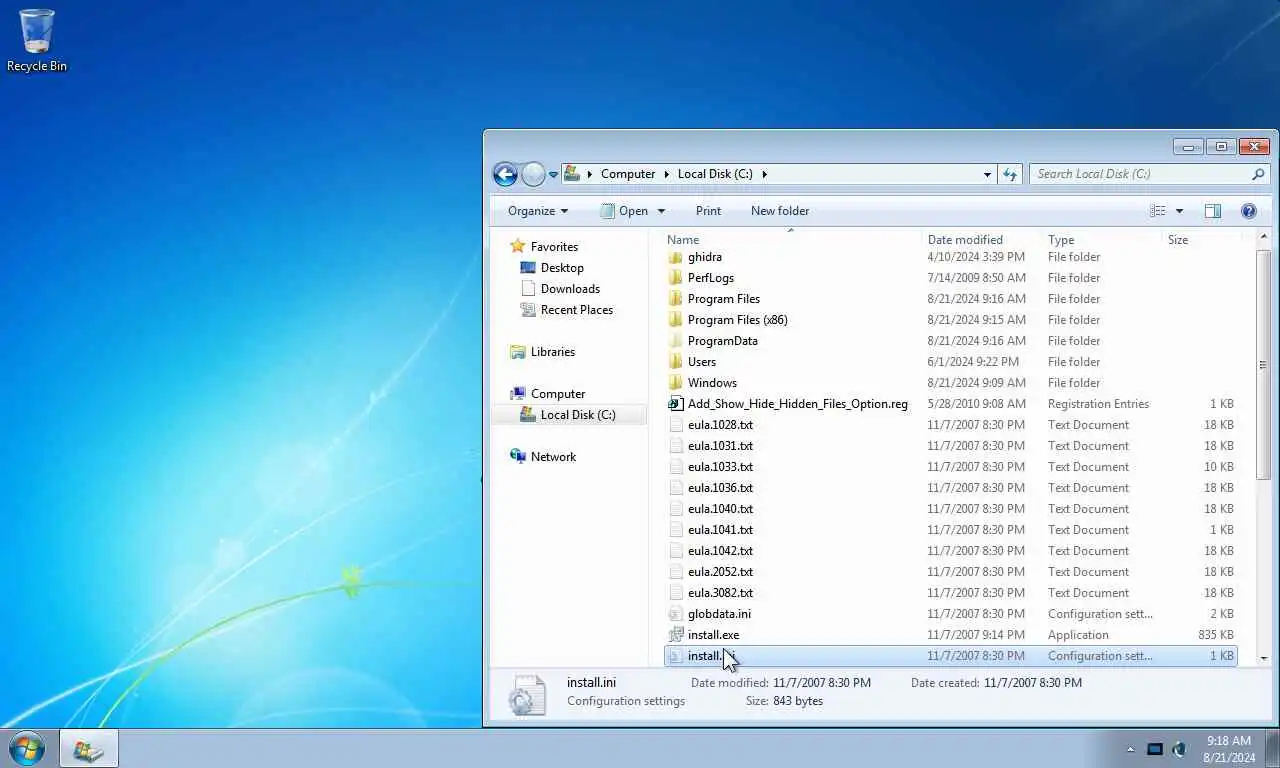The image size is (1280, 768).
Task: Select Network in the navigation pane
Action: tap(543, 457)
